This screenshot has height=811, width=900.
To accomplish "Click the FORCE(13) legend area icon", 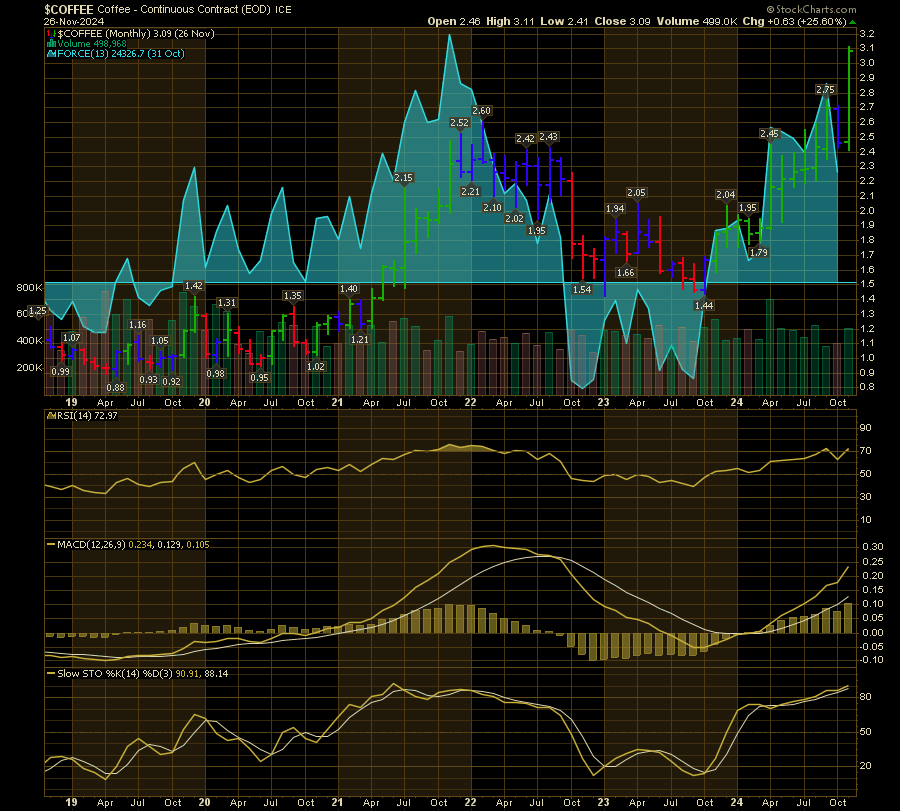I will point(50,53).
